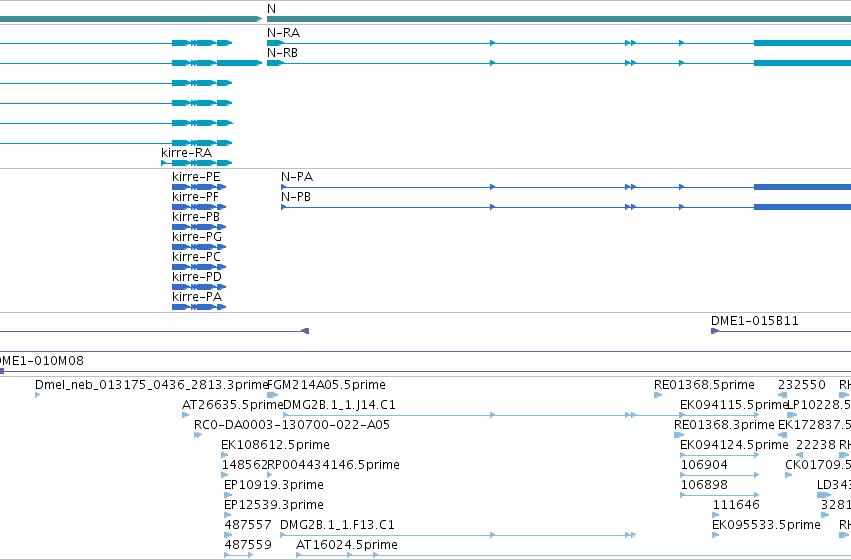Click the EK094115.5prime EST label
851x560 pixels.
pos(733,405)
